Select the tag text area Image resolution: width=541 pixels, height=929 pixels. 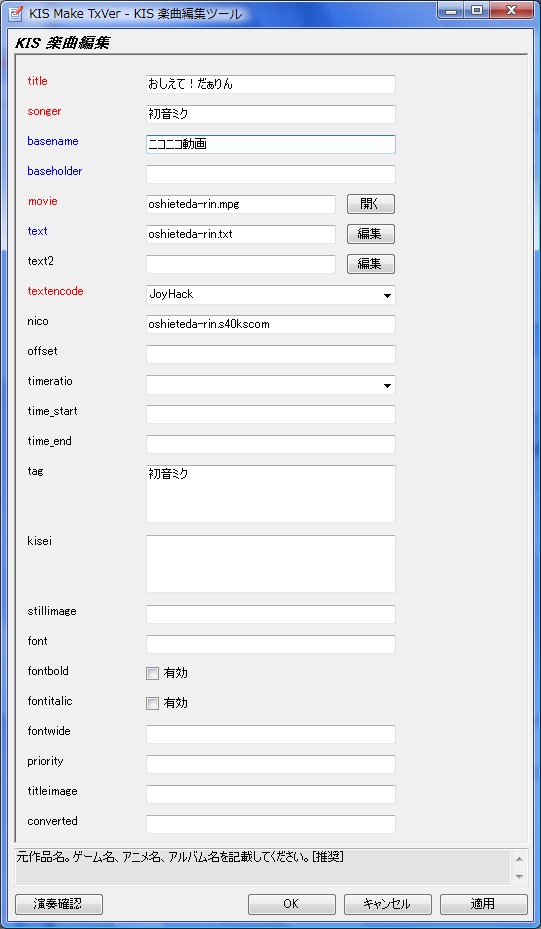tap(271, 494)
